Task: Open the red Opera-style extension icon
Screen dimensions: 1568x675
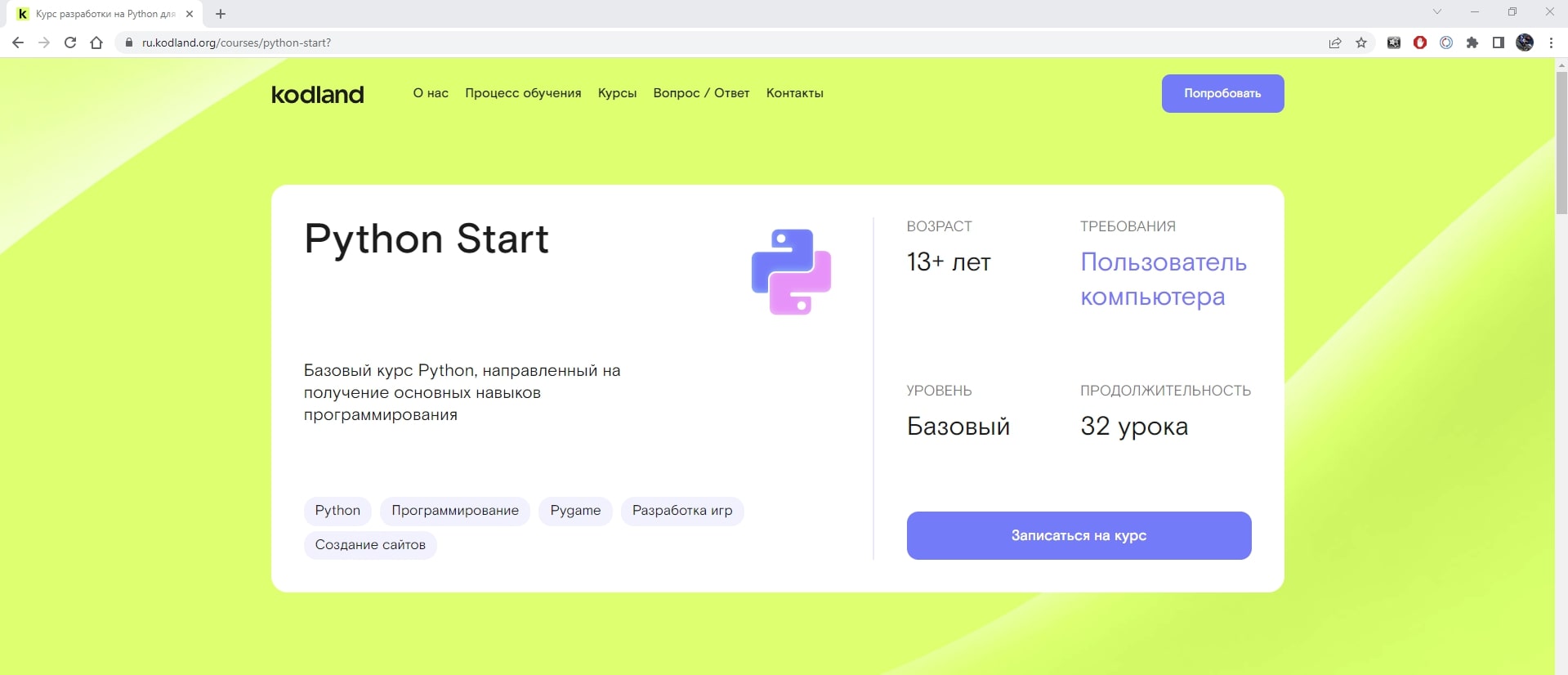Action: pyautogui.click(x=1420, y=42)
